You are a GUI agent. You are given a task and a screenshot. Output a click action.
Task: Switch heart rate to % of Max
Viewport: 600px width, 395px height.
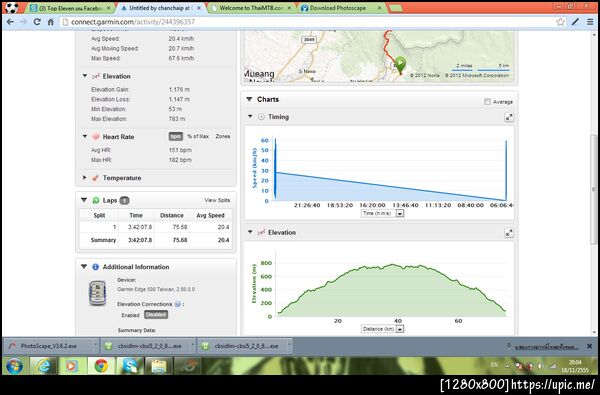(198, 136)
